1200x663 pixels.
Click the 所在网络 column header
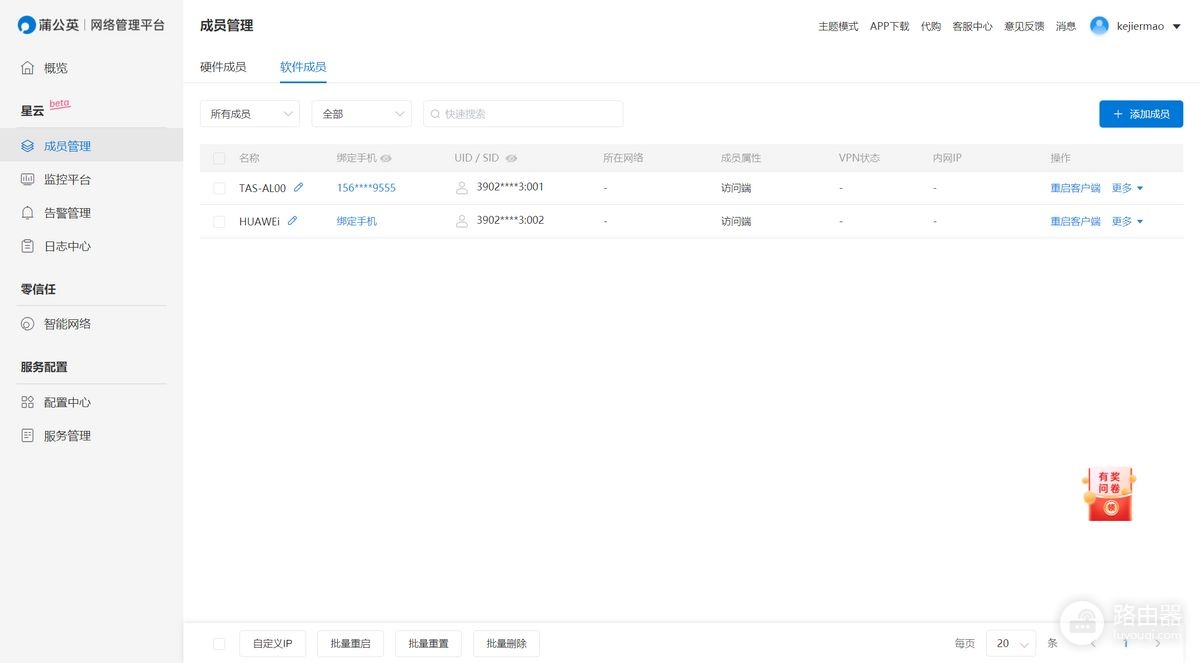point(623,158)
